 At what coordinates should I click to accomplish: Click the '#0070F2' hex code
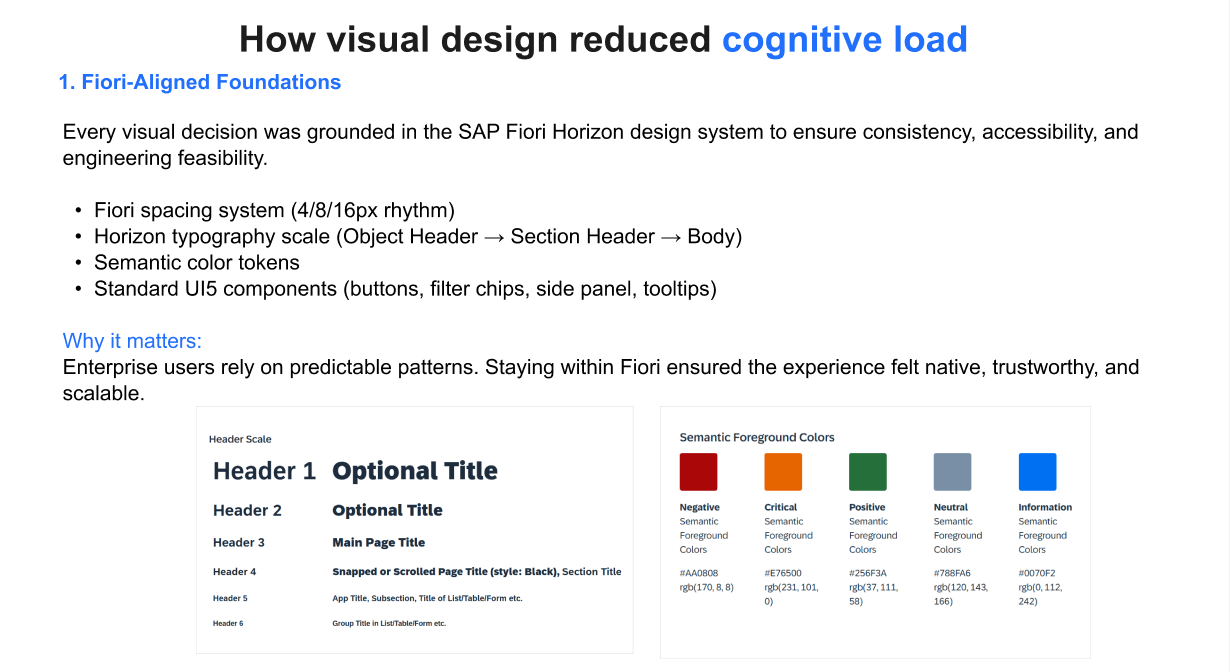[x=1037, y=573]
